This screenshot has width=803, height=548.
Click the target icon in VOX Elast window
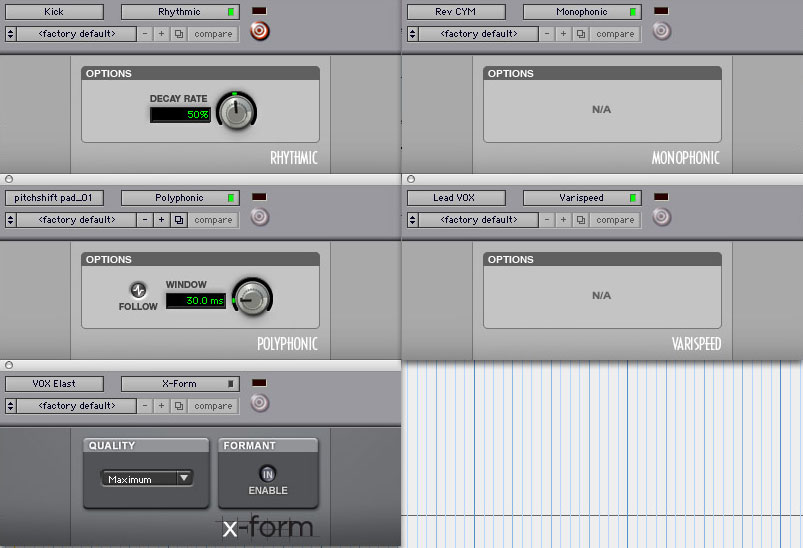click(x=260, y=403)
